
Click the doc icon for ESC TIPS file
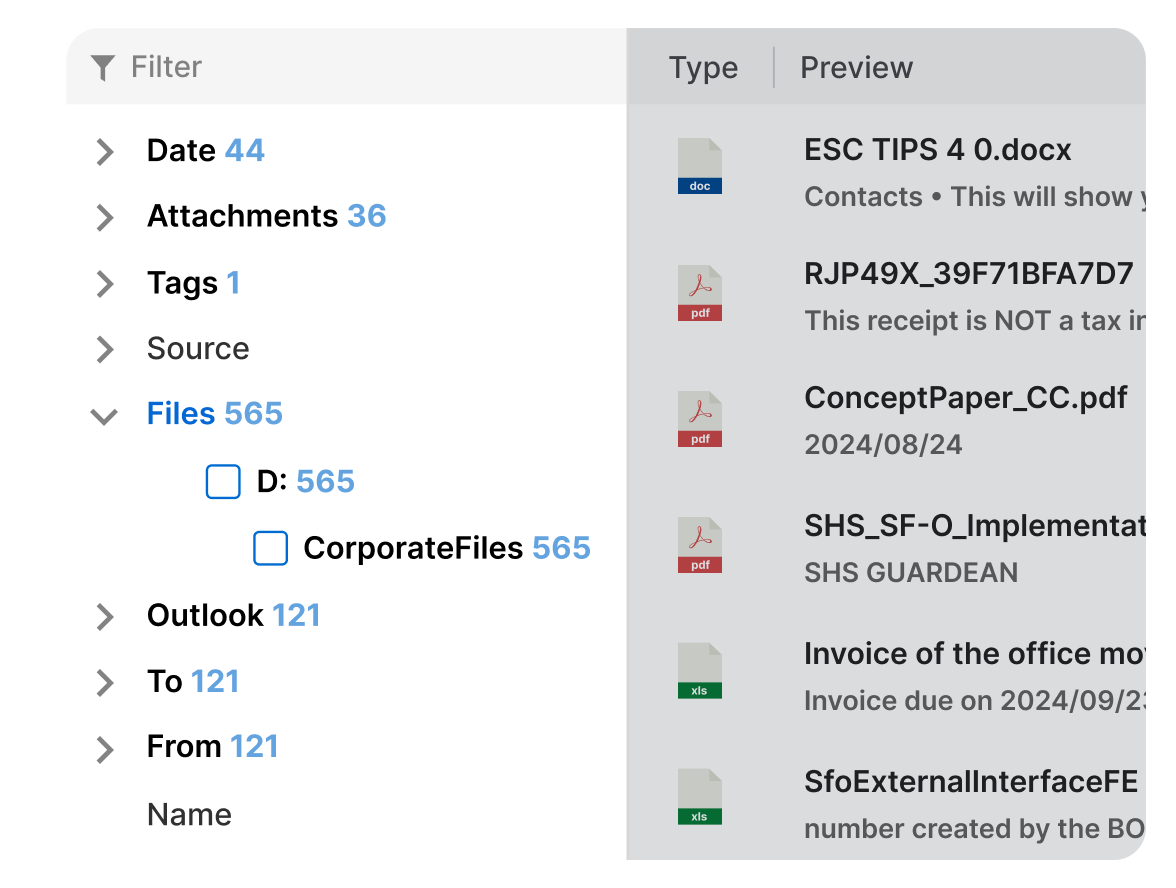699,166
